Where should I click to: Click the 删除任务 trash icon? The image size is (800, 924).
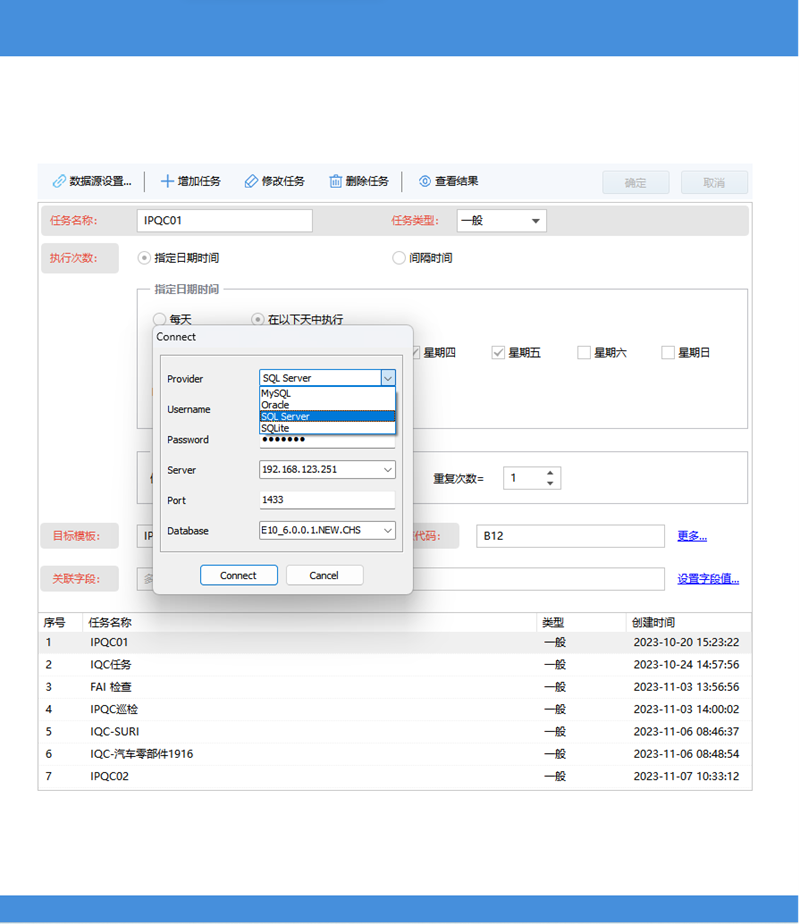tap(335, 181)
